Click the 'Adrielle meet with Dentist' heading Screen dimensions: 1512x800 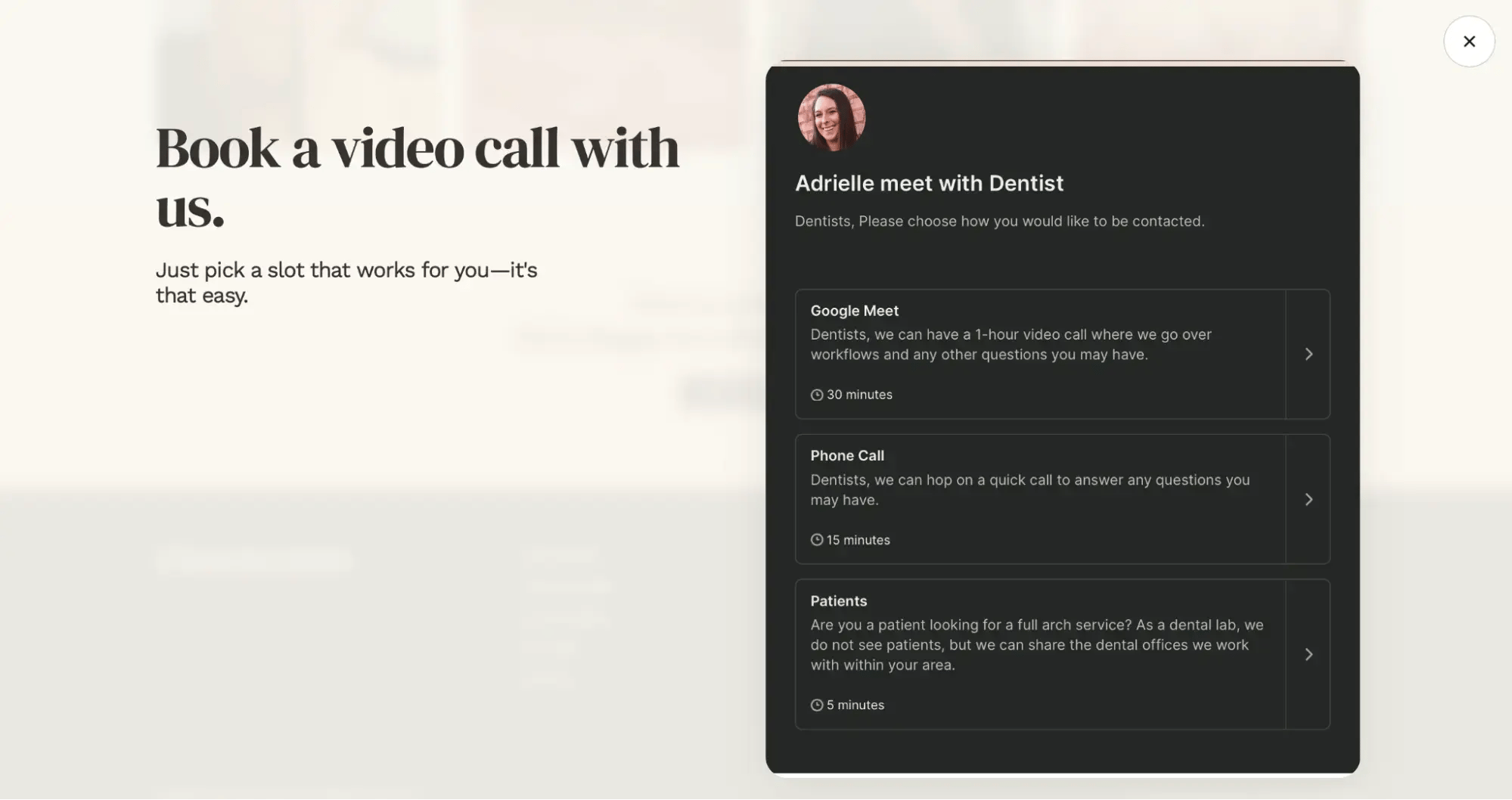click(929, 183)
